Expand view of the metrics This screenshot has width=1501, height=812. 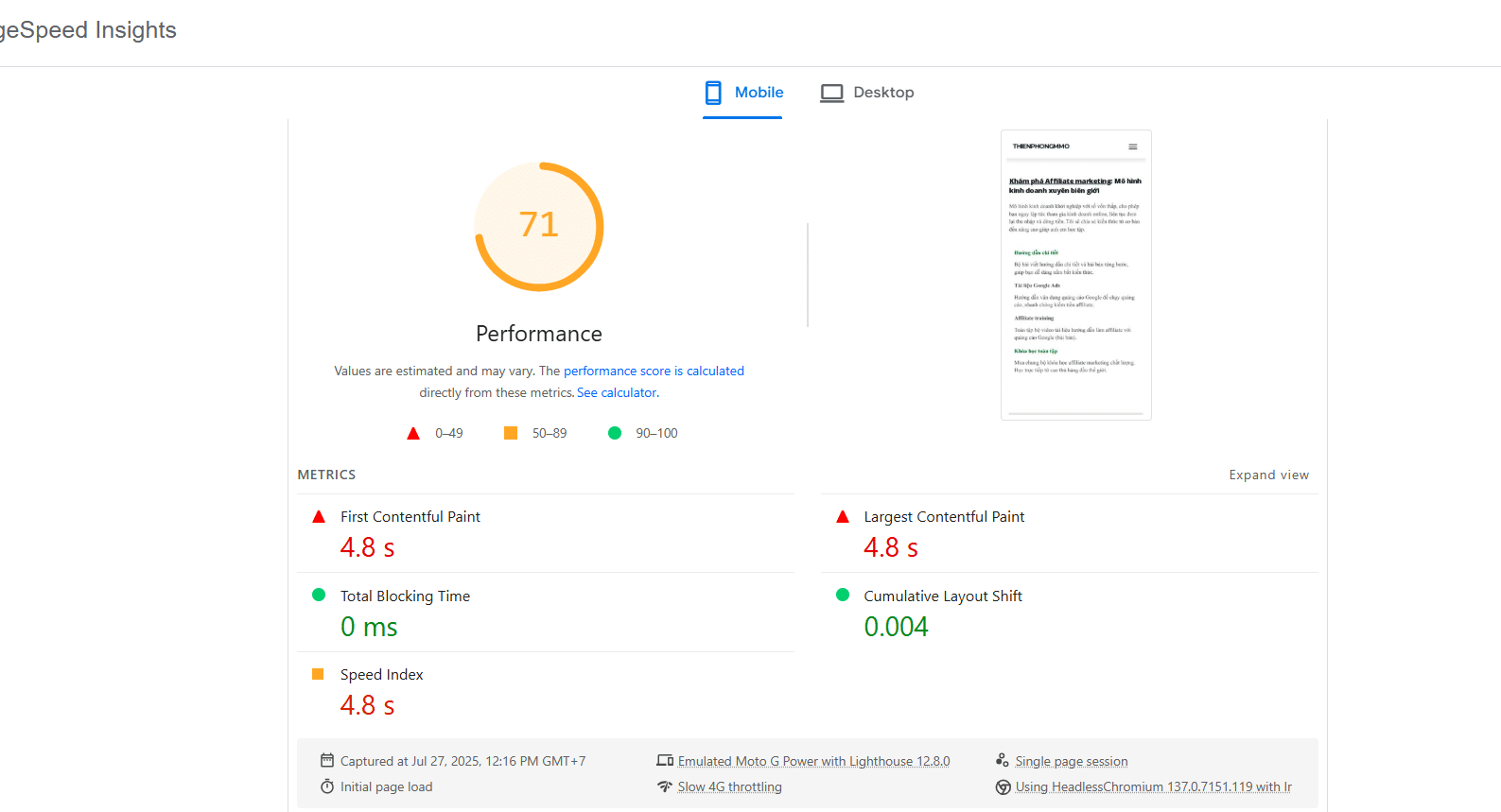pyautogui.click(x=1268, y=475)
